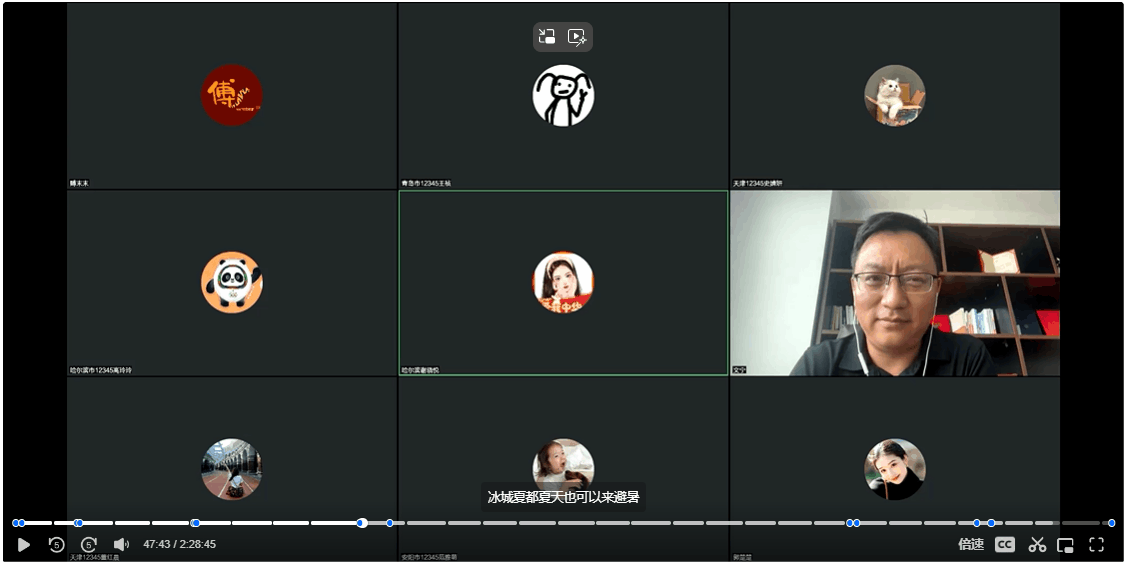Image resolution: width=1124 pixels, height=562 pixels.
Task: Select the stick figure avatar participant
Action: point(563,95)
